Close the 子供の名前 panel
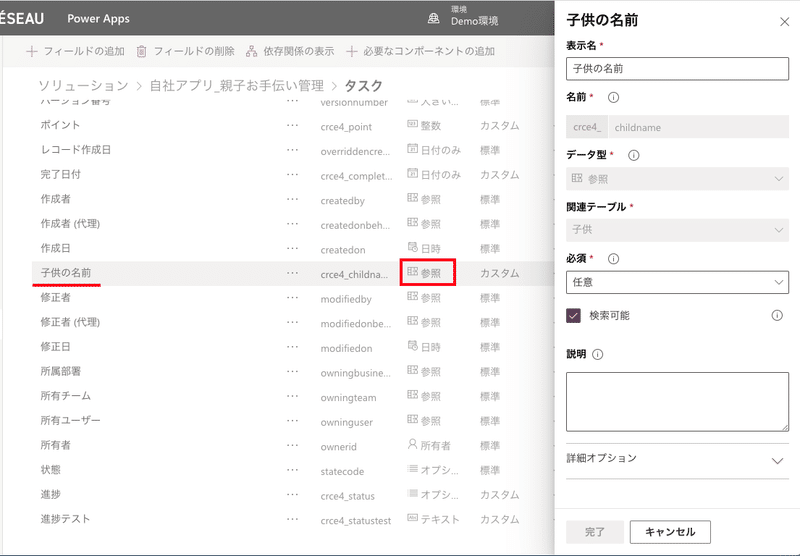This screenshot has width=800, height=556. point(784,21)
